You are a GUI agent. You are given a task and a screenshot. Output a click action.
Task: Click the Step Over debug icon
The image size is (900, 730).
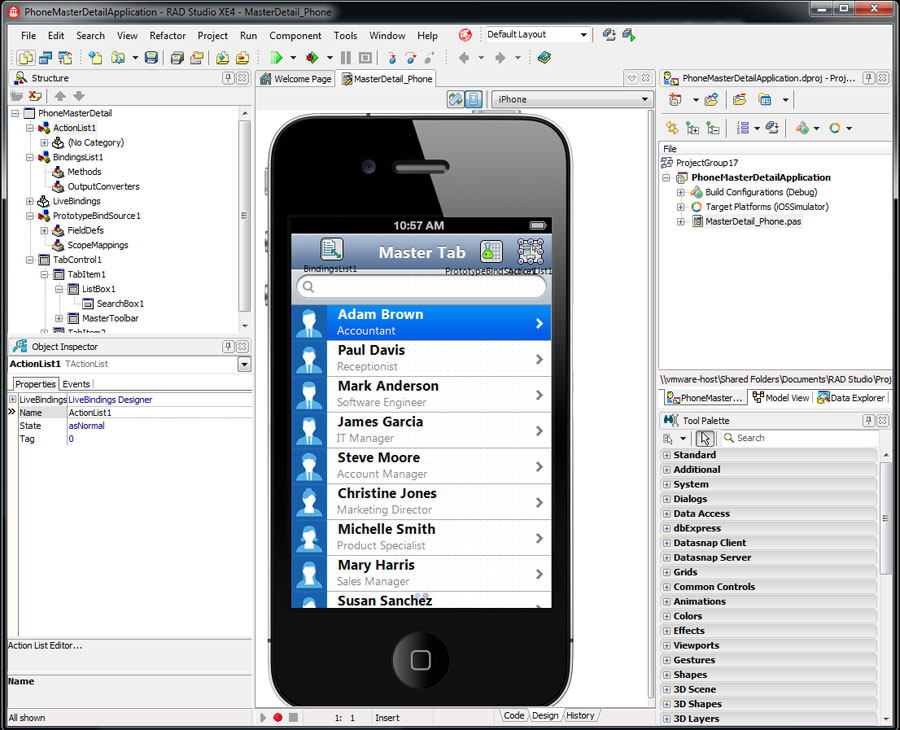(x=410, y=57)
